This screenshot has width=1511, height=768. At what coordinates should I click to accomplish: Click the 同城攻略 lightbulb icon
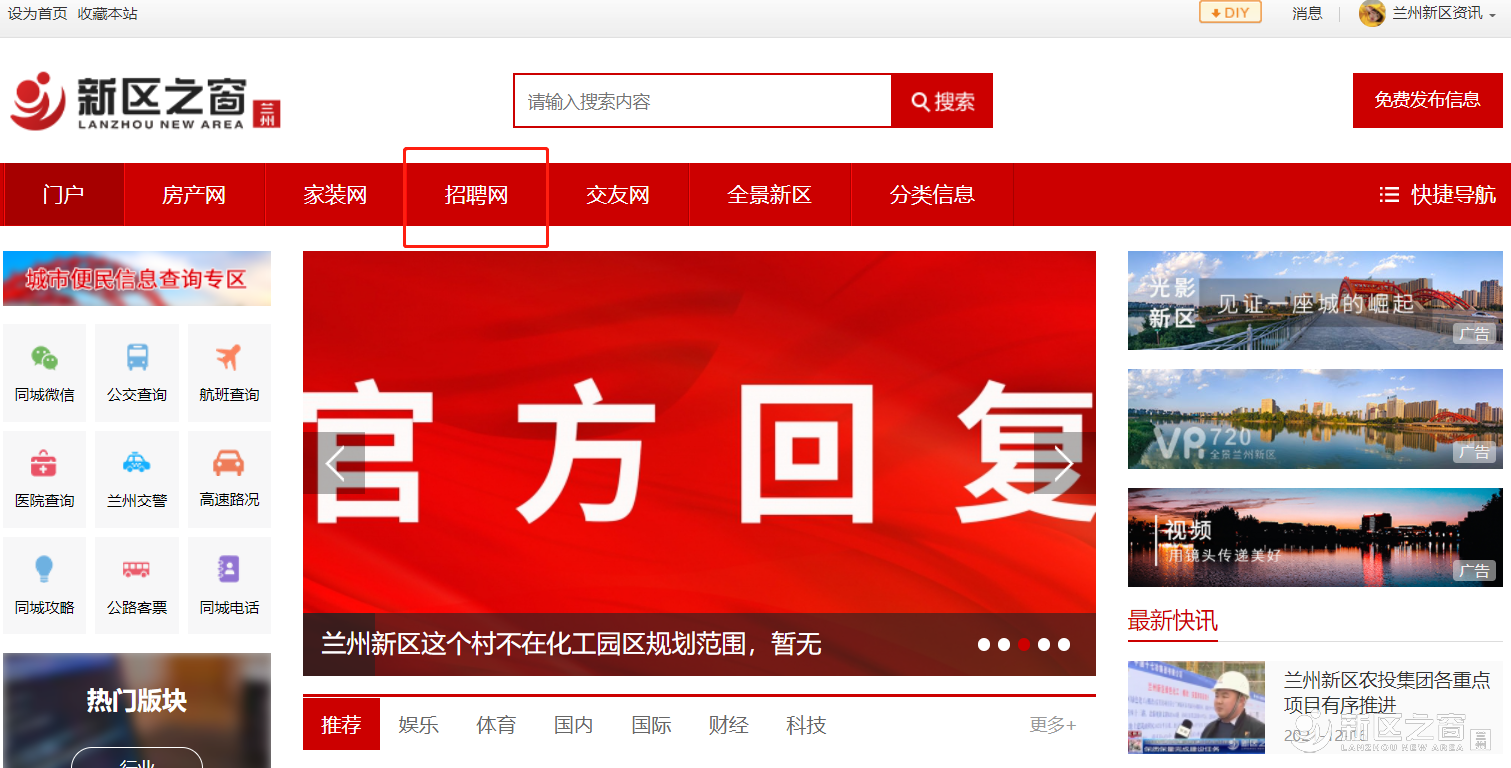tap(44, 570)
